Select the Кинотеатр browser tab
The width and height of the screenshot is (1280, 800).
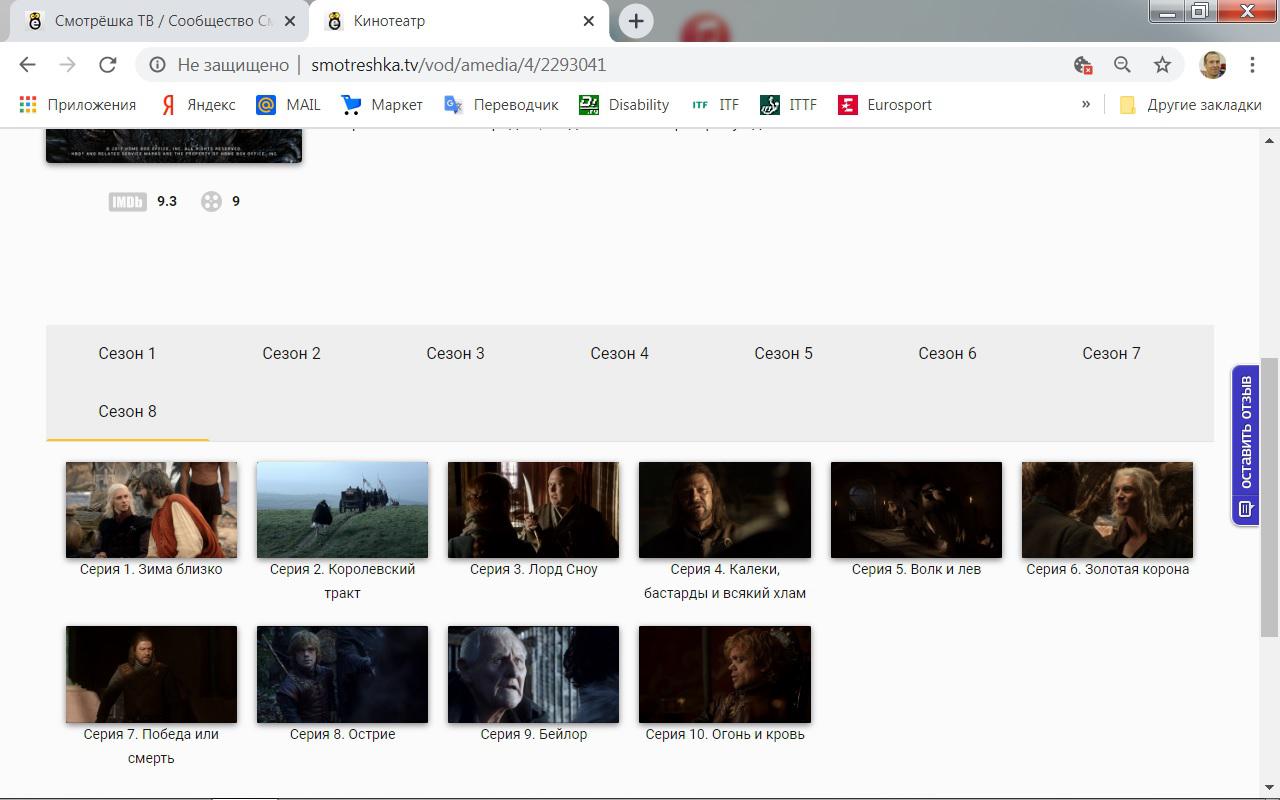point(460,21)
